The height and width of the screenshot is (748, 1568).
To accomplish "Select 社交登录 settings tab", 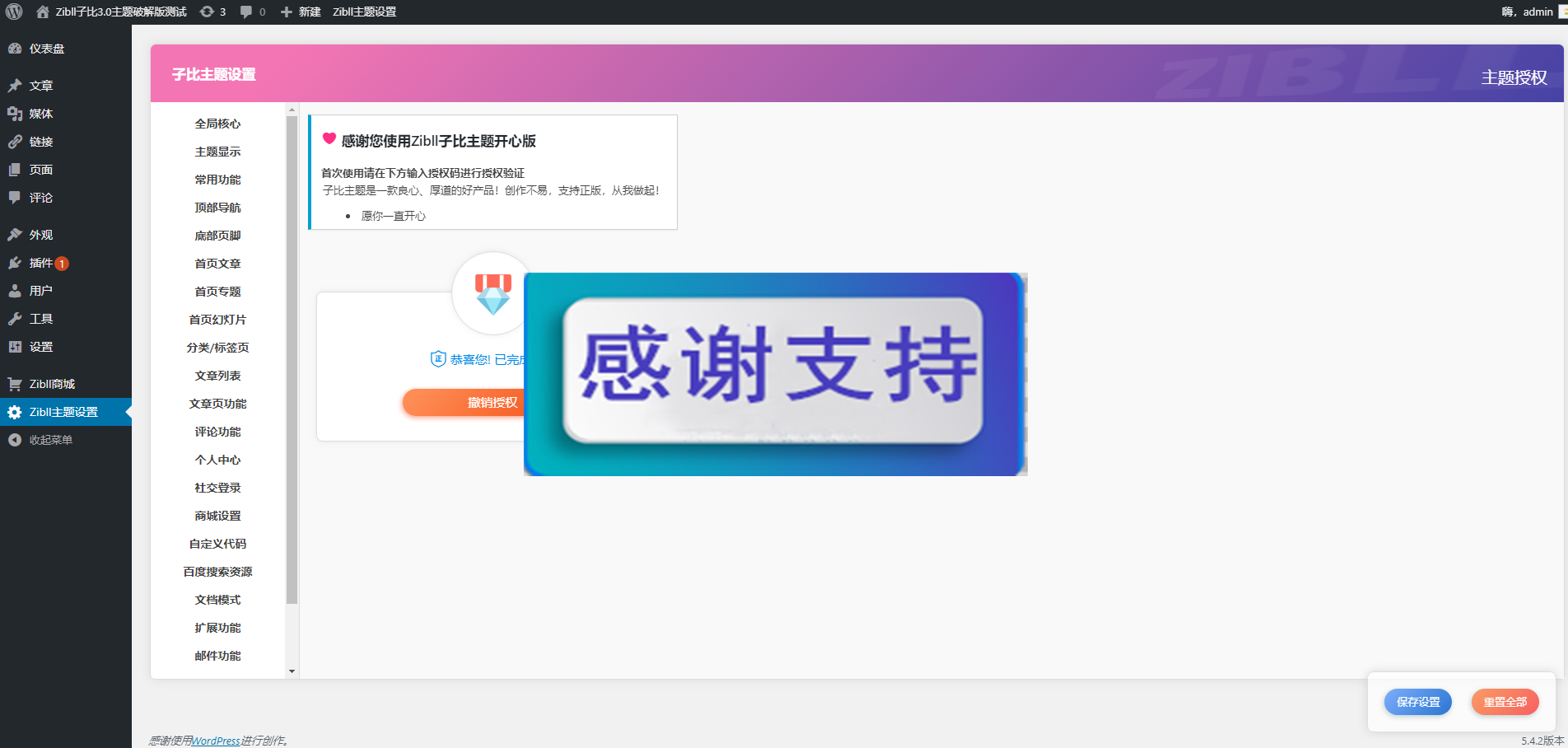I will tap(217, 488).
